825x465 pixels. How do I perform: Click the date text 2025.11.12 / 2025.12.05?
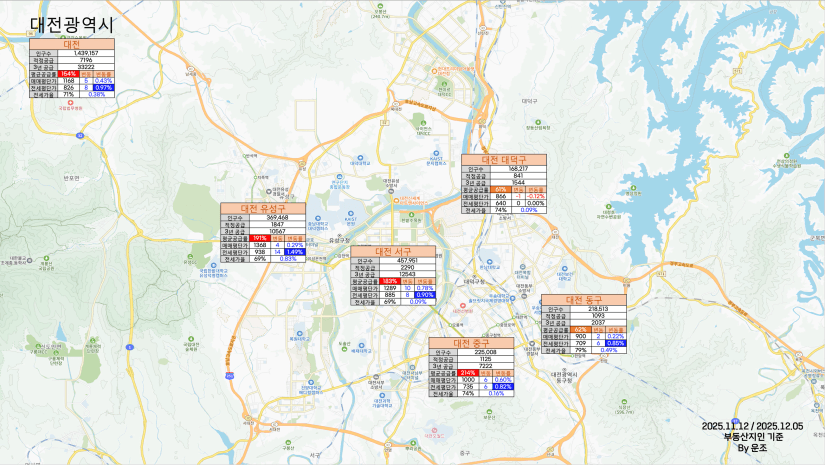(x=752, y=426)
